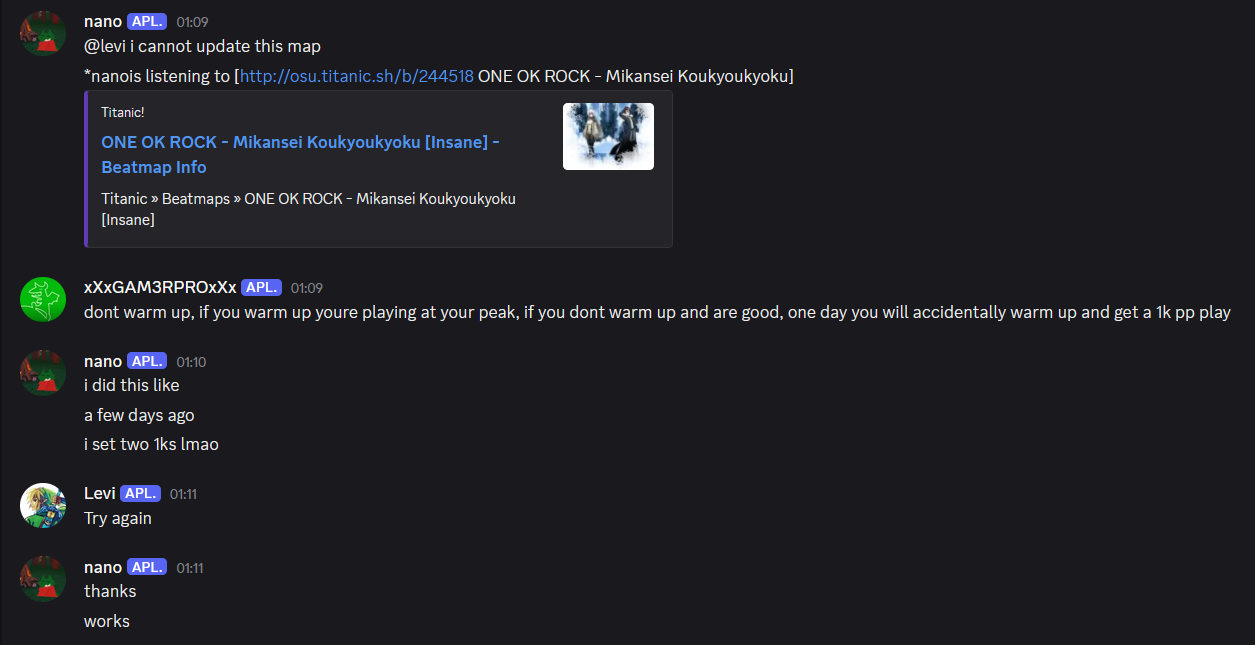
Task: Open the ONE OK ROCK Beatmap Info embed title
Action: point(300,154)
